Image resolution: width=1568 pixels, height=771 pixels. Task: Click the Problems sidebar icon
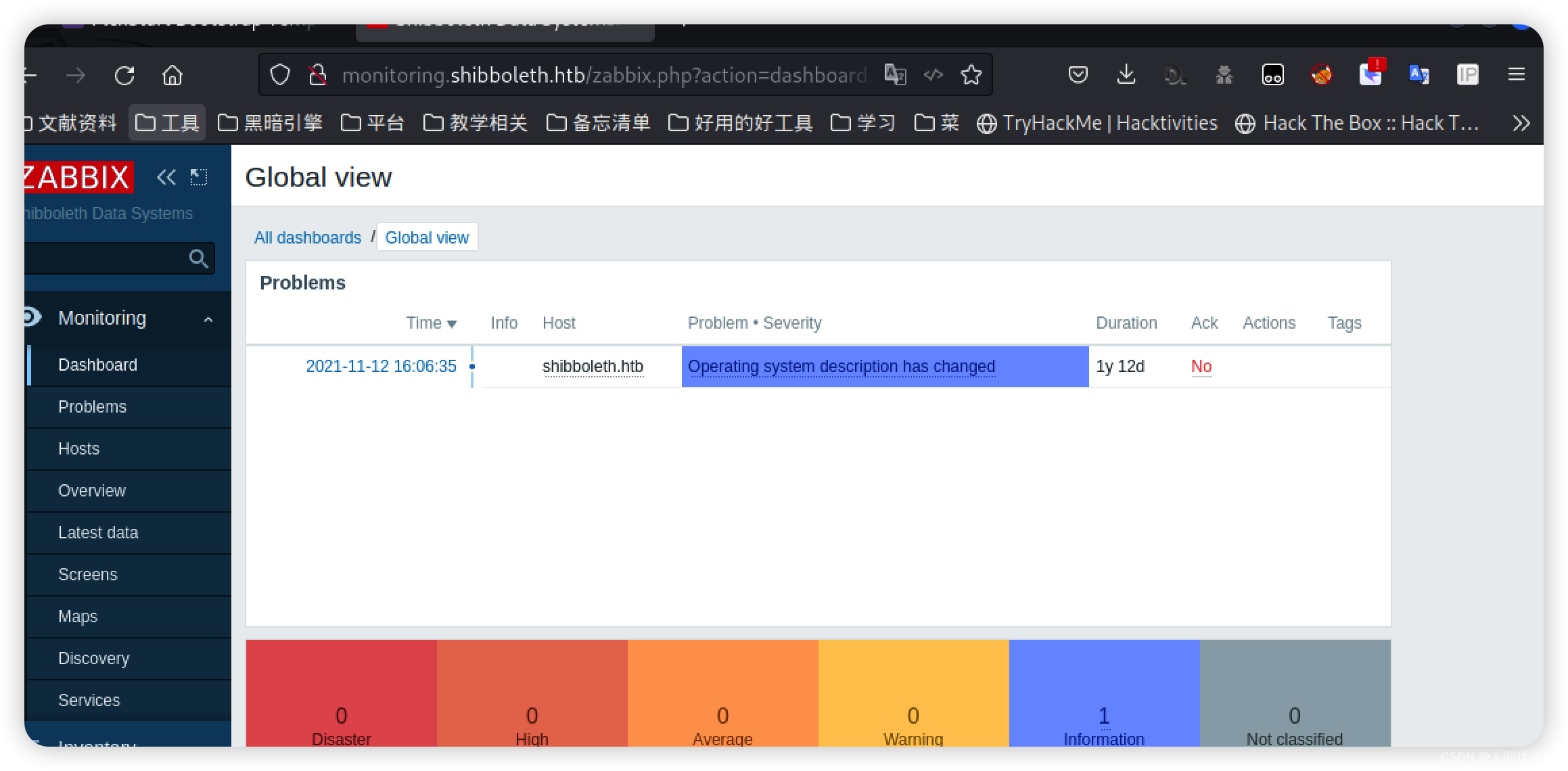click(x=93, y=407)
